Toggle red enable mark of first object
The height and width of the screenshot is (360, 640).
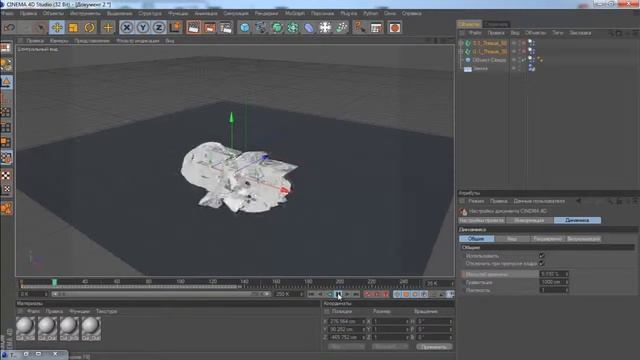click(x=524, y=43)
